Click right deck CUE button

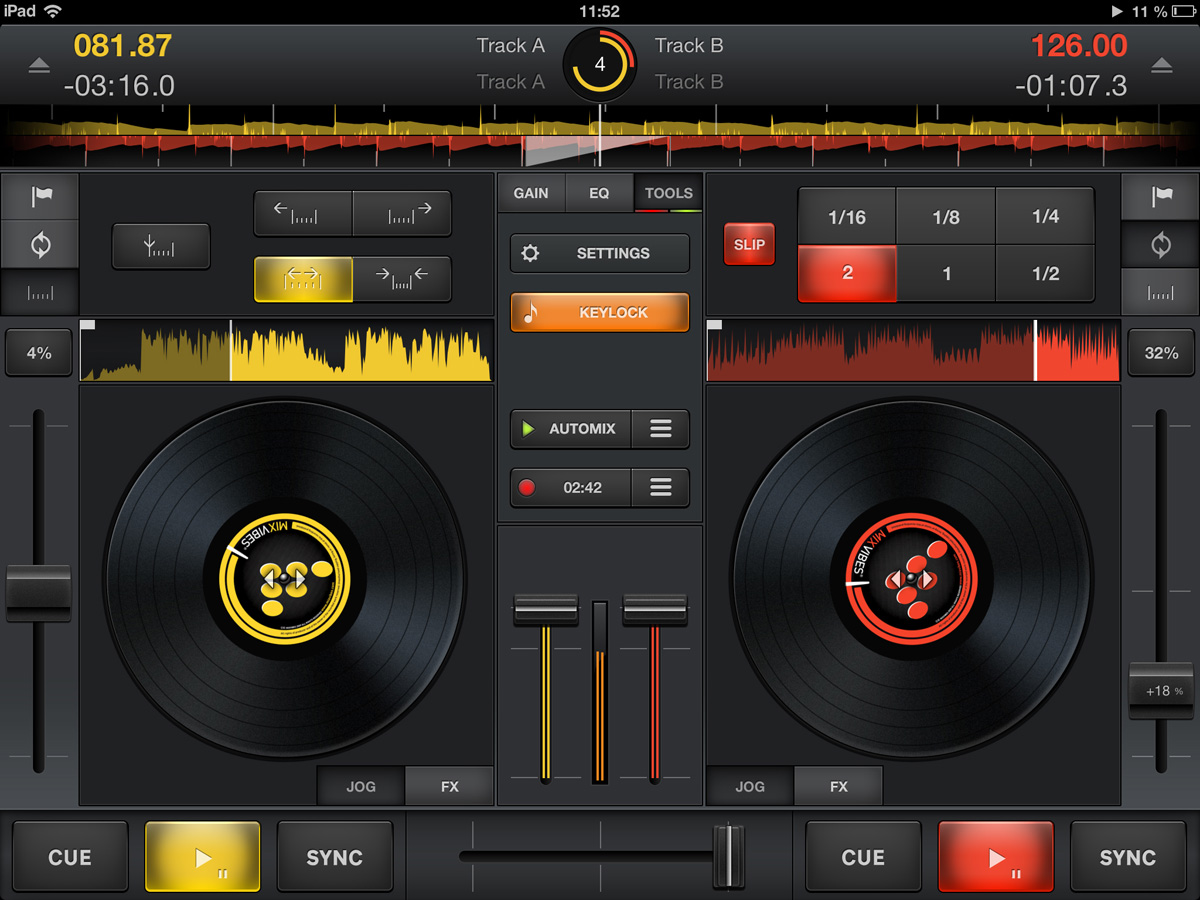[863, 857]
